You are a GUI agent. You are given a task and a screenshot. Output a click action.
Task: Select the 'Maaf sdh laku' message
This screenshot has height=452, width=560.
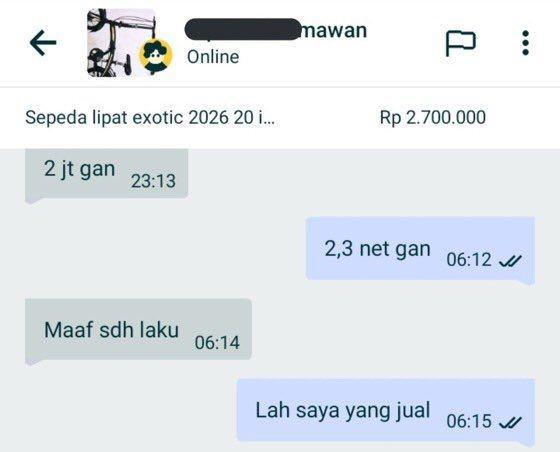139,330
